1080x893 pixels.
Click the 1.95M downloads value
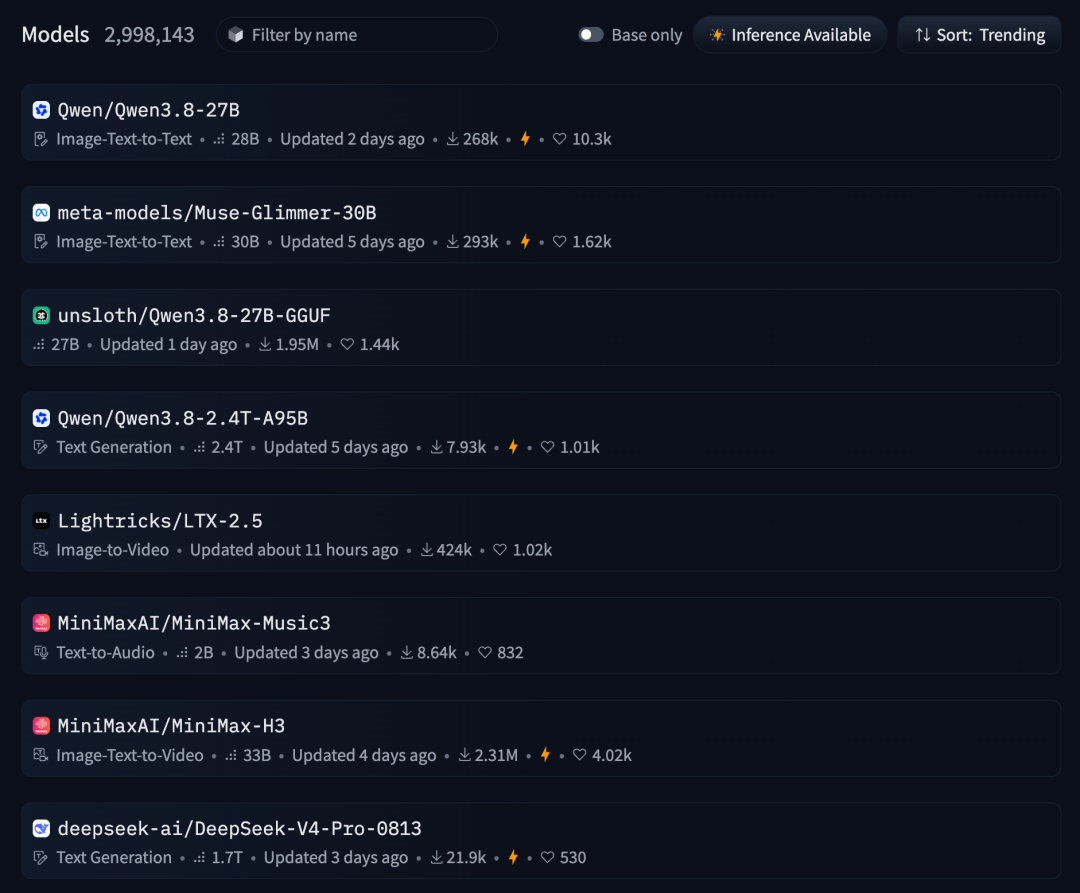(x=297, y=344)
